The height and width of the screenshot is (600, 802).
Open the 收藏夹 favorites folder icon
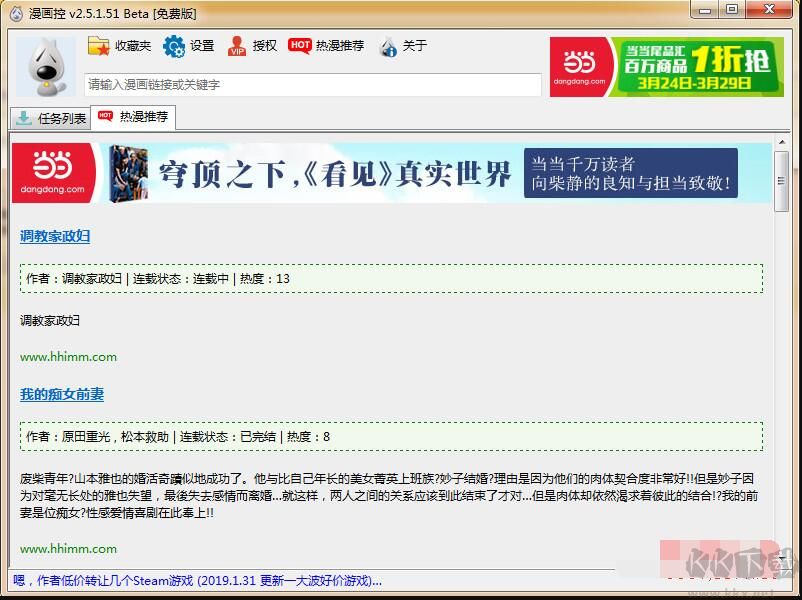(x=100, y=46)
